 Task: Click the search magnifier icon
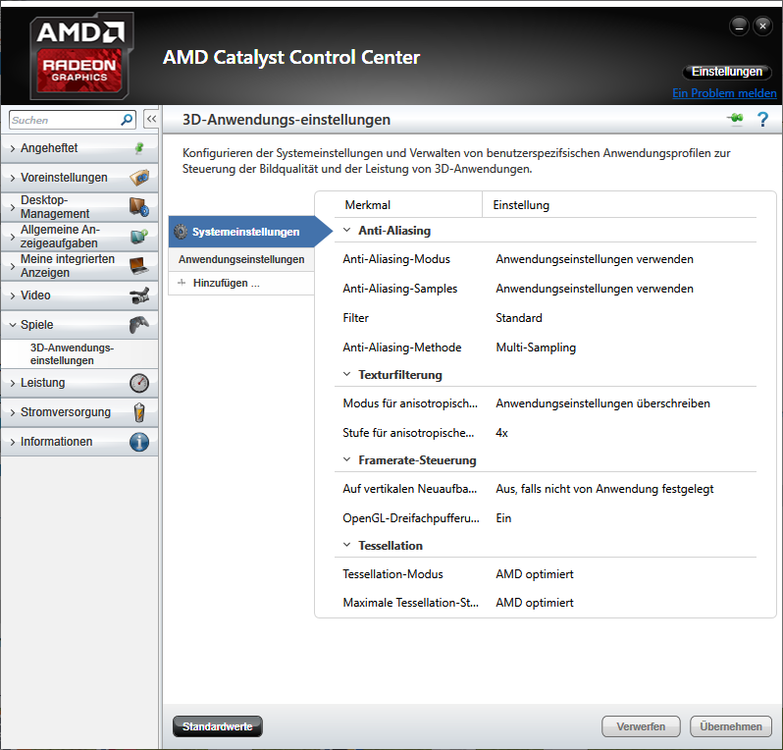(127, 120)
